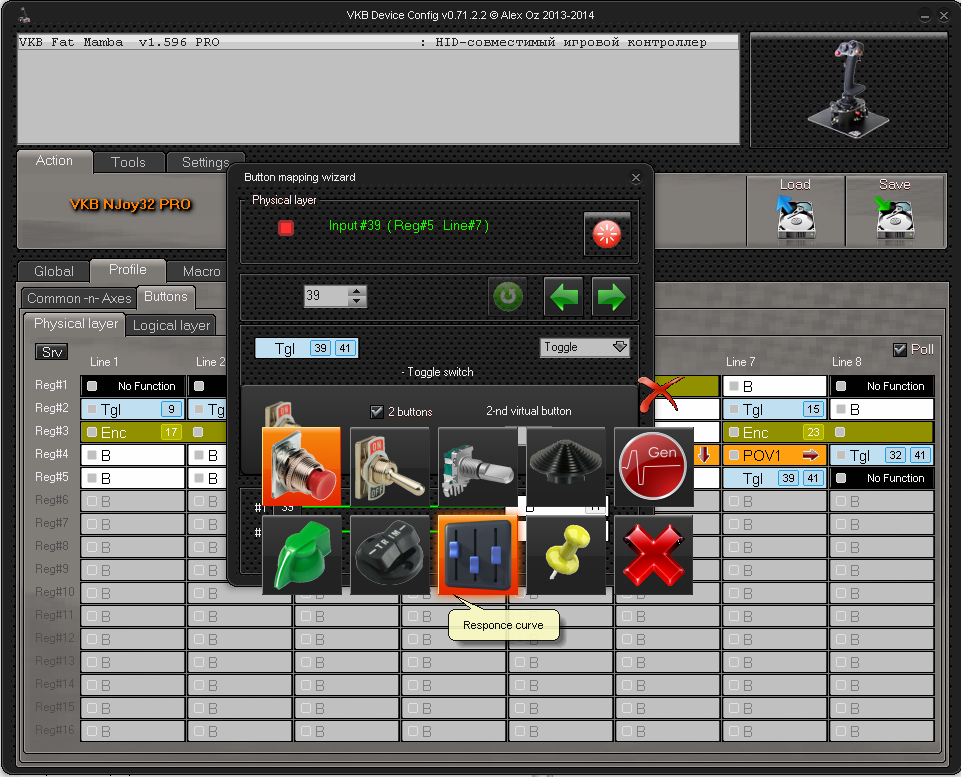Viewport: 961px width, 777px height.
Task: Click the Srv button
Action: 51,352
